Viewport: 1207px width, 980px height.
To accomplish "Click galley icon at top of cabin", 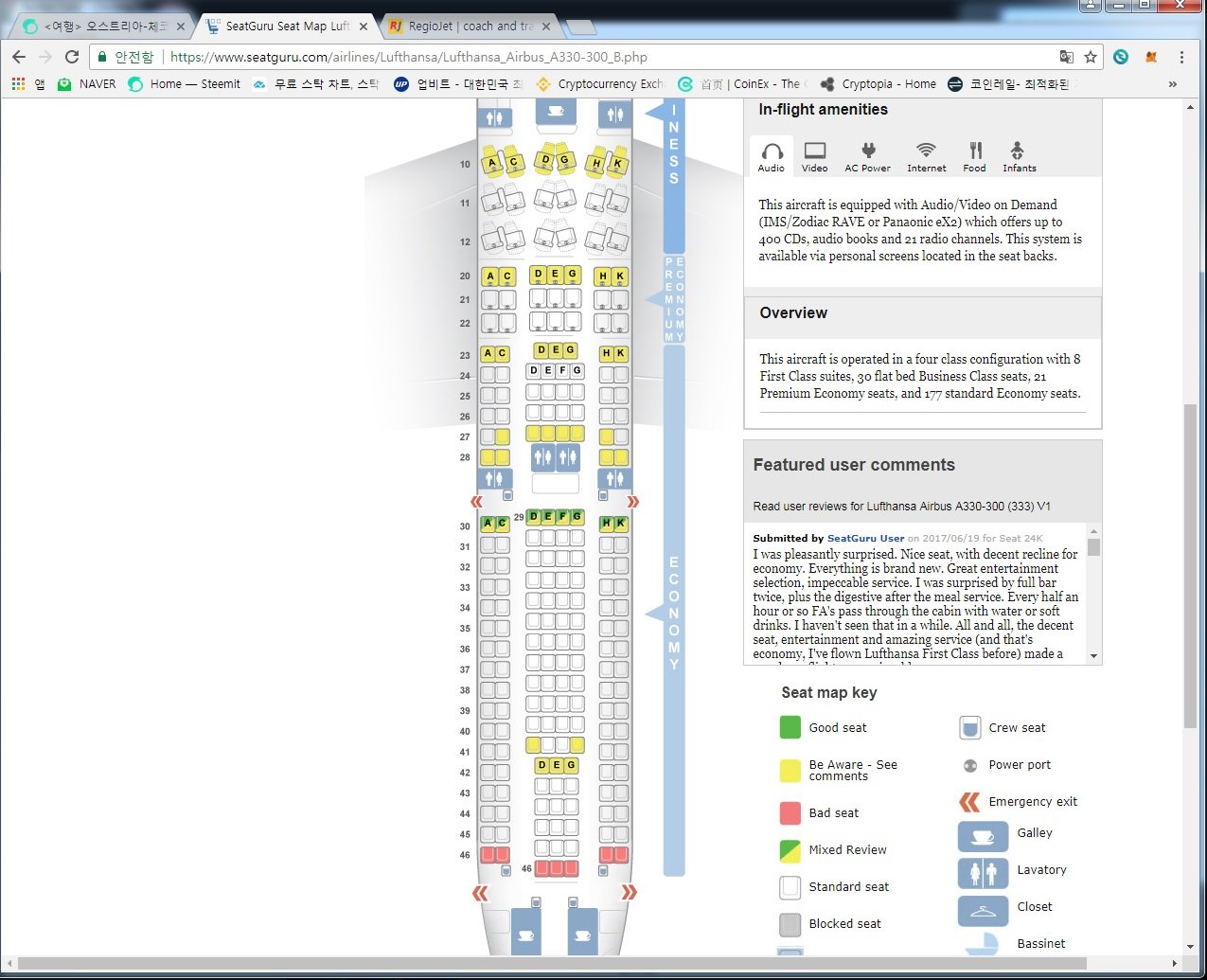I will click(556, 112).
